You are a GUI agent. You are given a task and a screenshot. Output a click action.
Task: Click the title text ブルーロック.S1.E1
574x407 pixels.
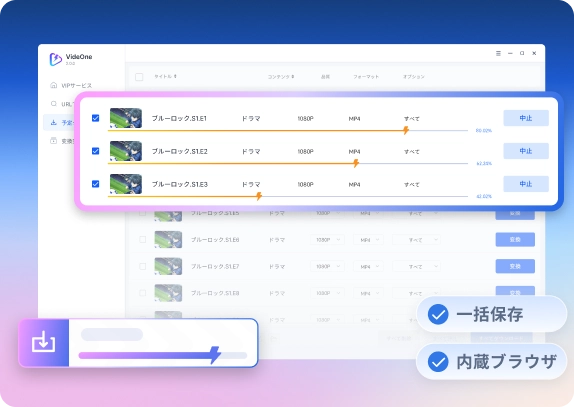[x=179, y=118]
